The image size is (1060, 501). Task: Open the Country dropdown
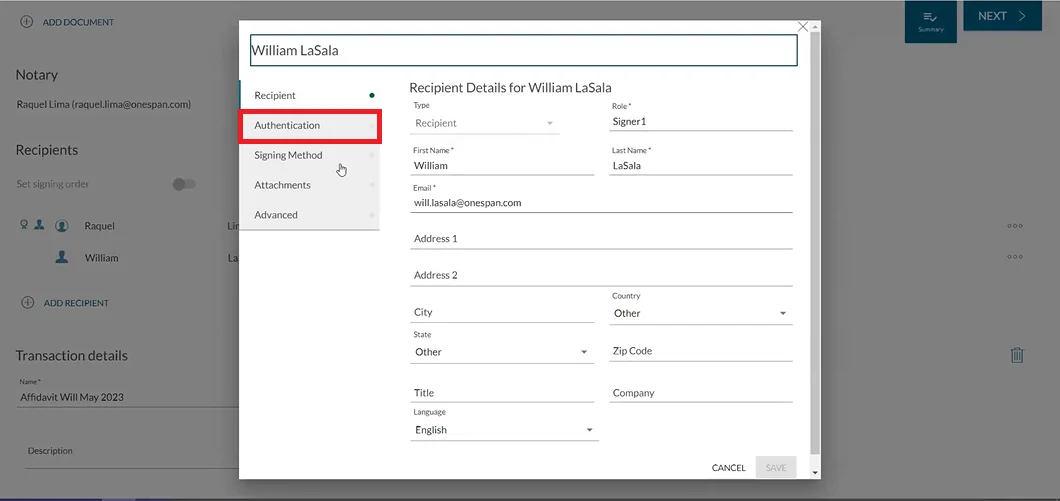coord(700,314)
